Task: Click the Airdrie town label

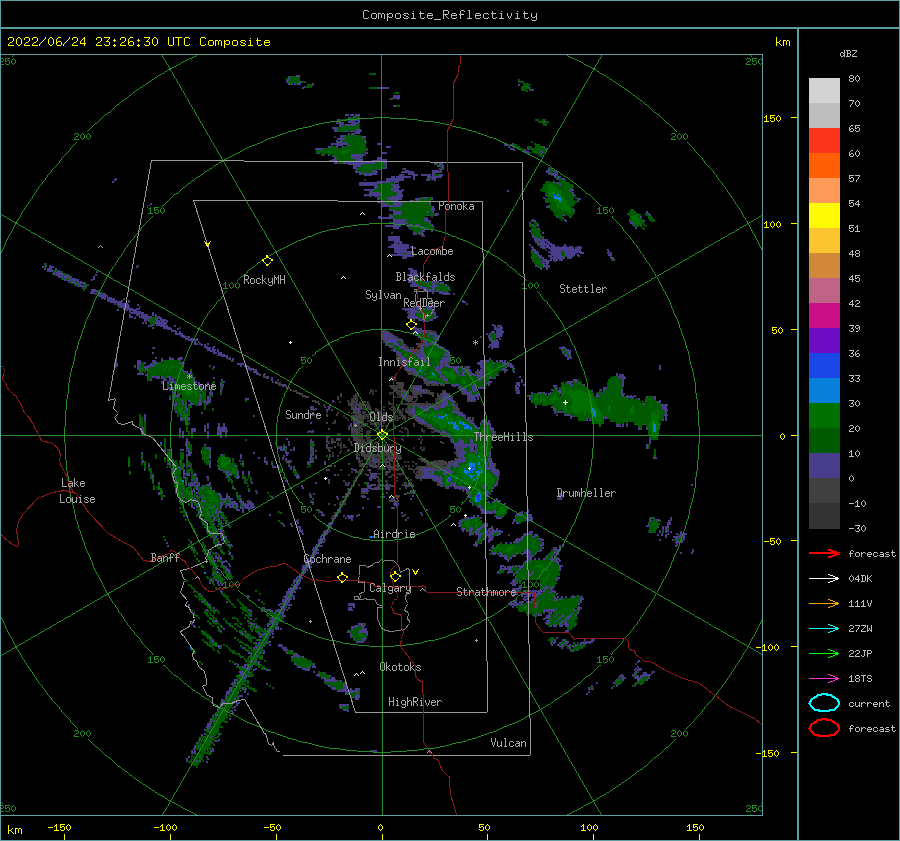Action: click(x=394, y=534)
